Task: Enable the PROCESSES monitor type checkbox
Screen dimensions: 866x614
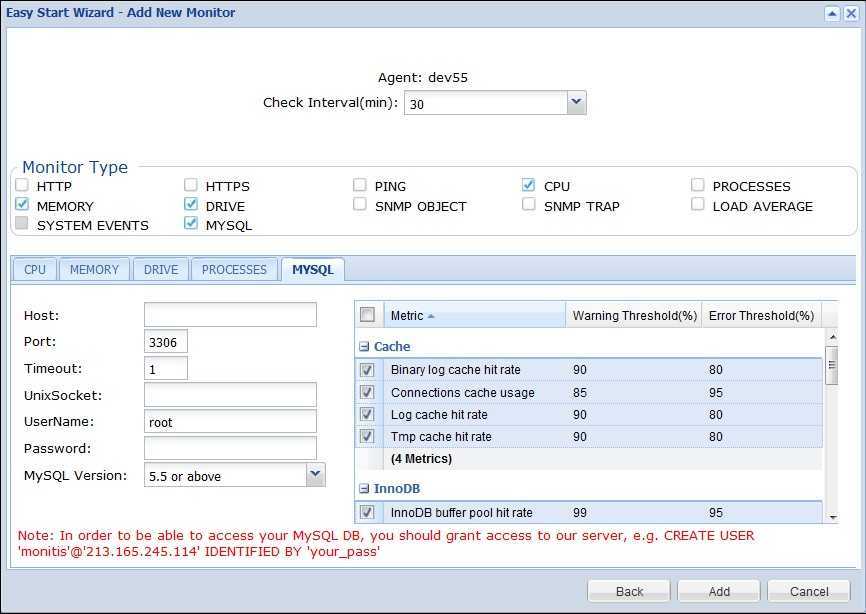Action: pos(698,184)
